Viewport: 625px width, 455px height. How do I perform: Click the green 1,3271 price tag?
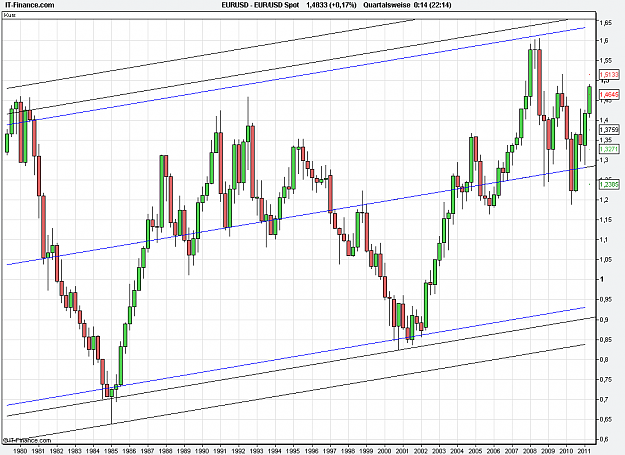click(609, 149)
